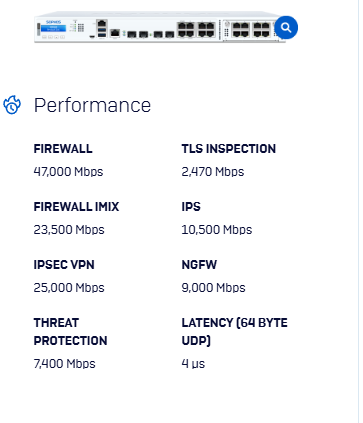Select the LATENCY (64 BYTE UDP) label
Screen dimensions: 363x423
[234, 332]
